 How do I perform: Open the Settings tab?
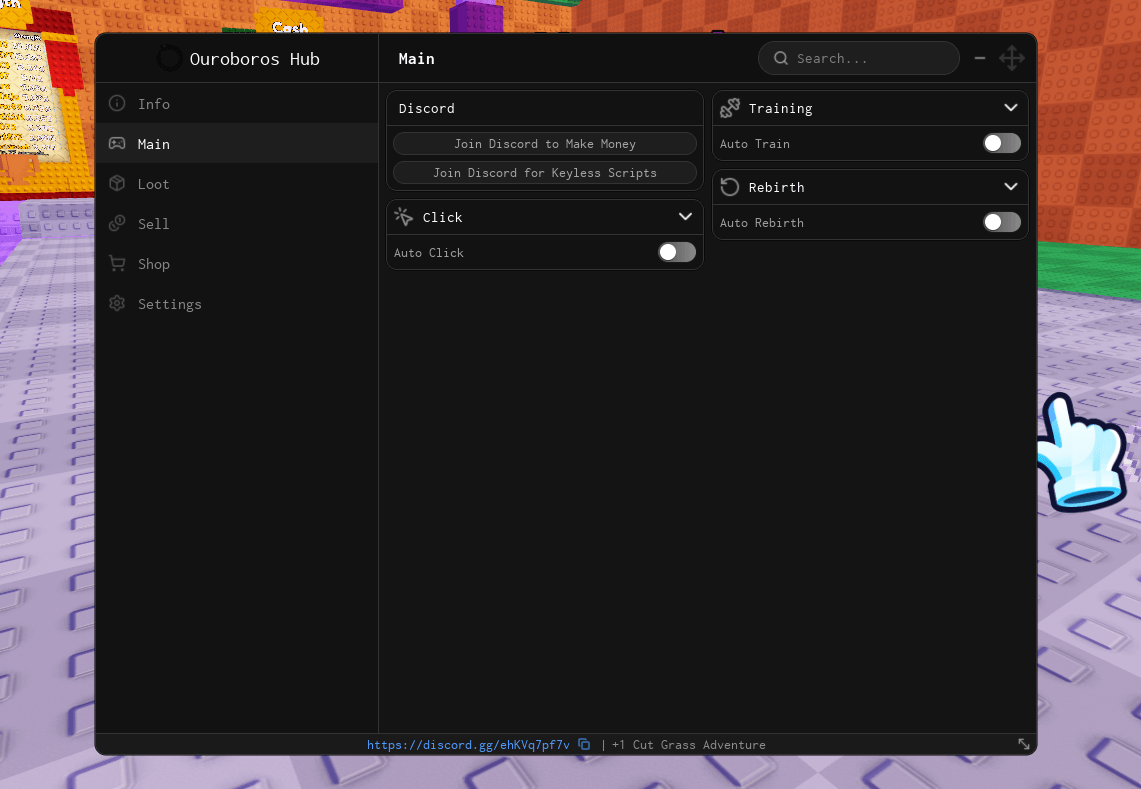[x=237, y=304]
